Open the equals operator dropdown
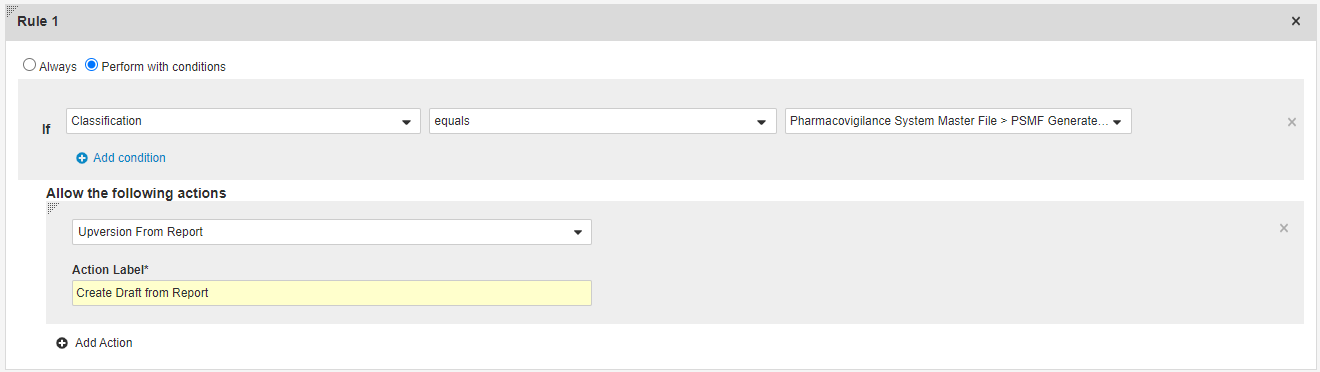This screenshot has height=372, width=1320. (x=603, y=121)
